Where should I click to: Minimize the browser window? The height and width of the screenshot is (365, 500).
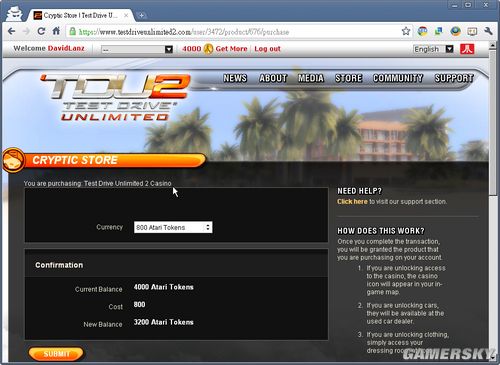(x=455, y=5)
